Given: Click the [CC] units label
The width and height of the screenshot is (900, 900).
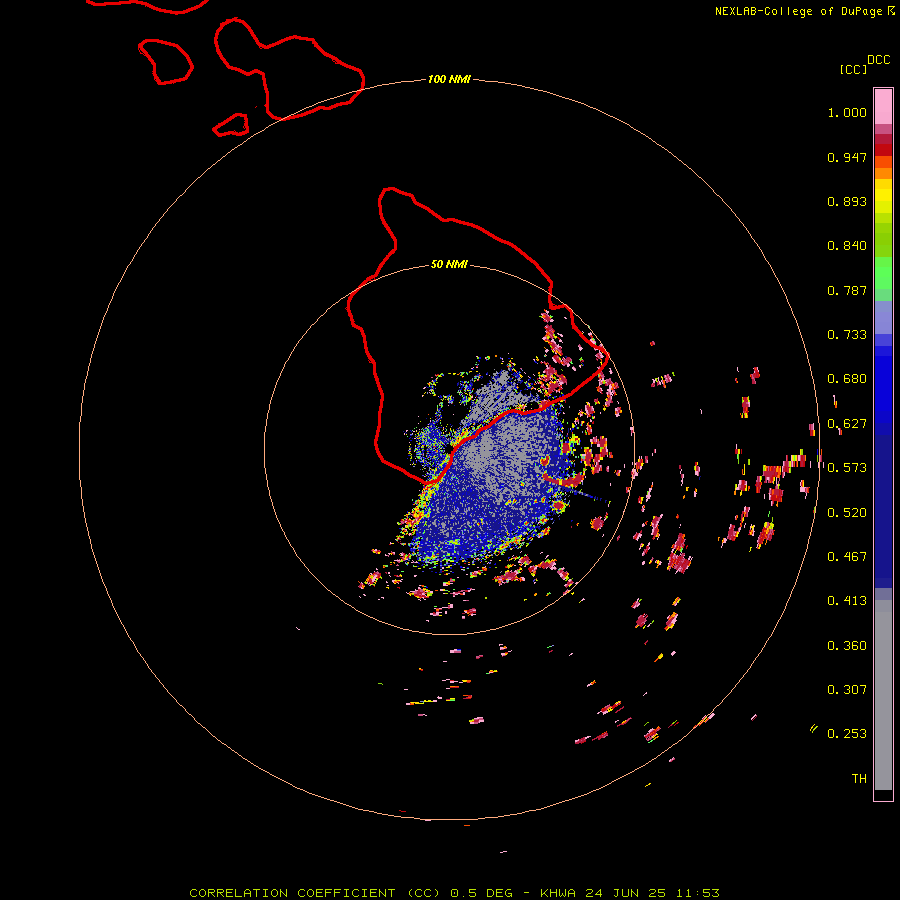Looking at the screenshot, I should [x=853, y=69].
